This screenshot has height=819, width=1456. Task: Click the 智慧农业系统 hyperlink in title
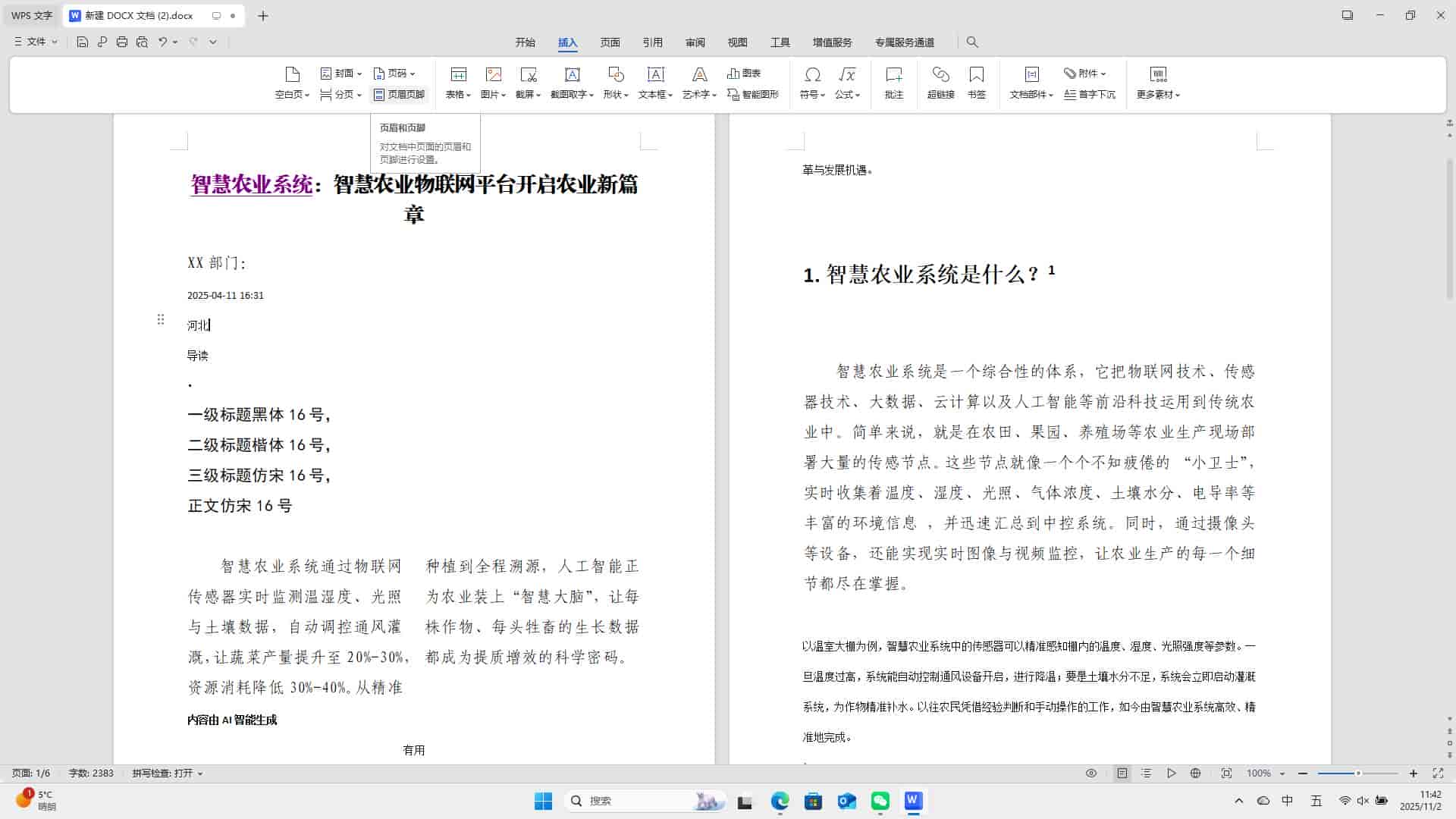251,184
